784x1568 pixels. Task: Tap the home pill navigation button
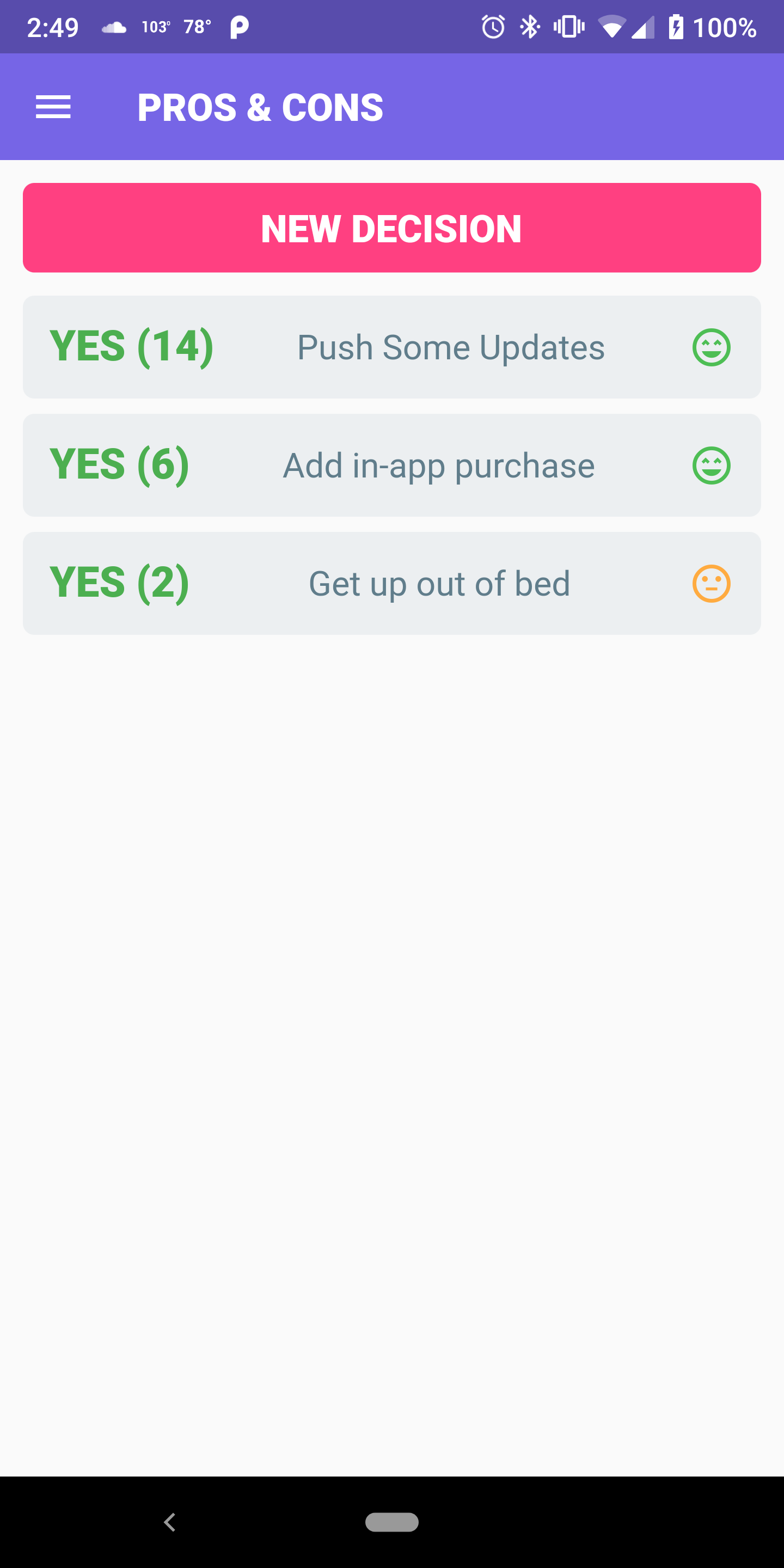[x=391, y=1522]
